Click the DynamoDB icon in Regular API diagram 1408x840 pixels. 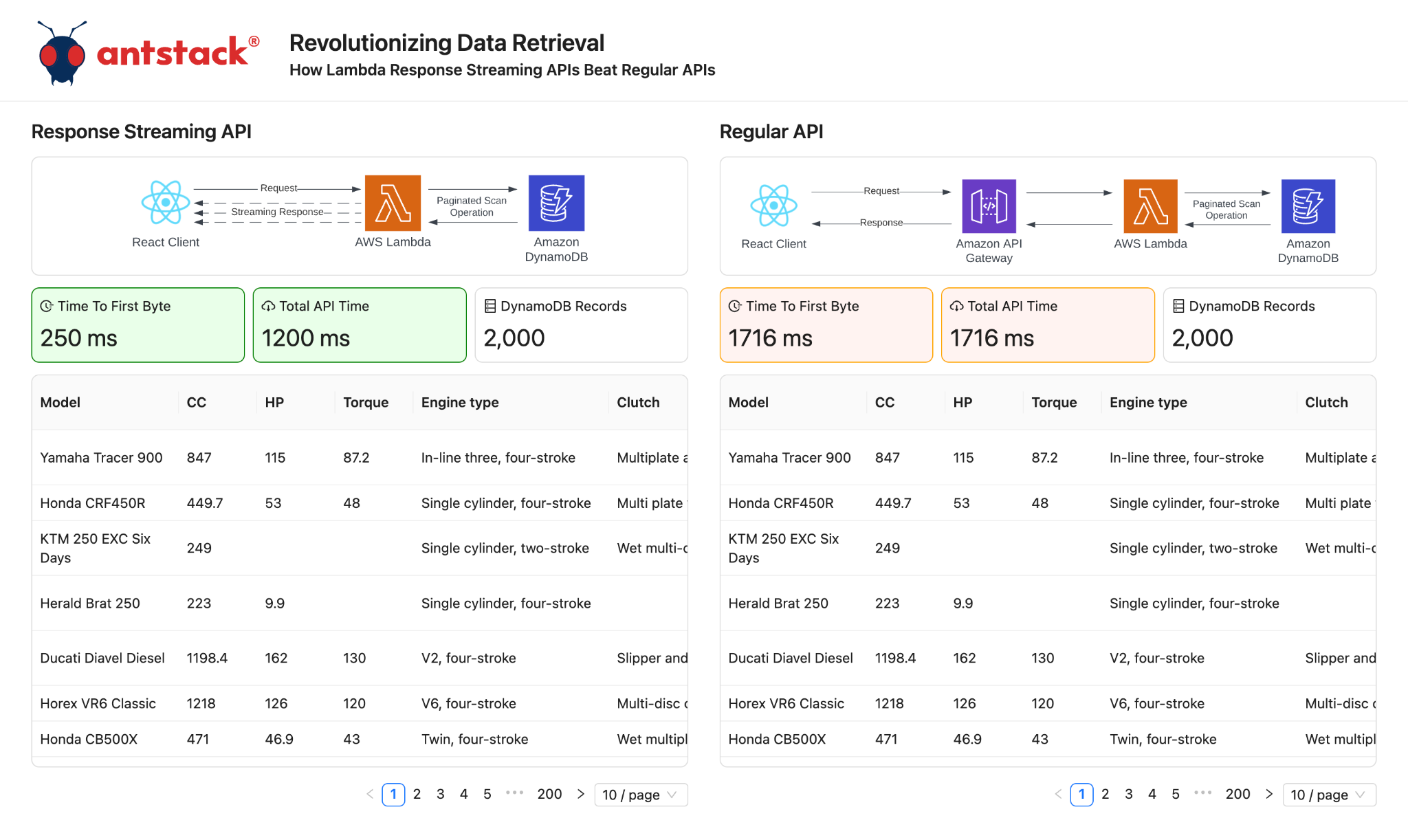pos(1308,206)
